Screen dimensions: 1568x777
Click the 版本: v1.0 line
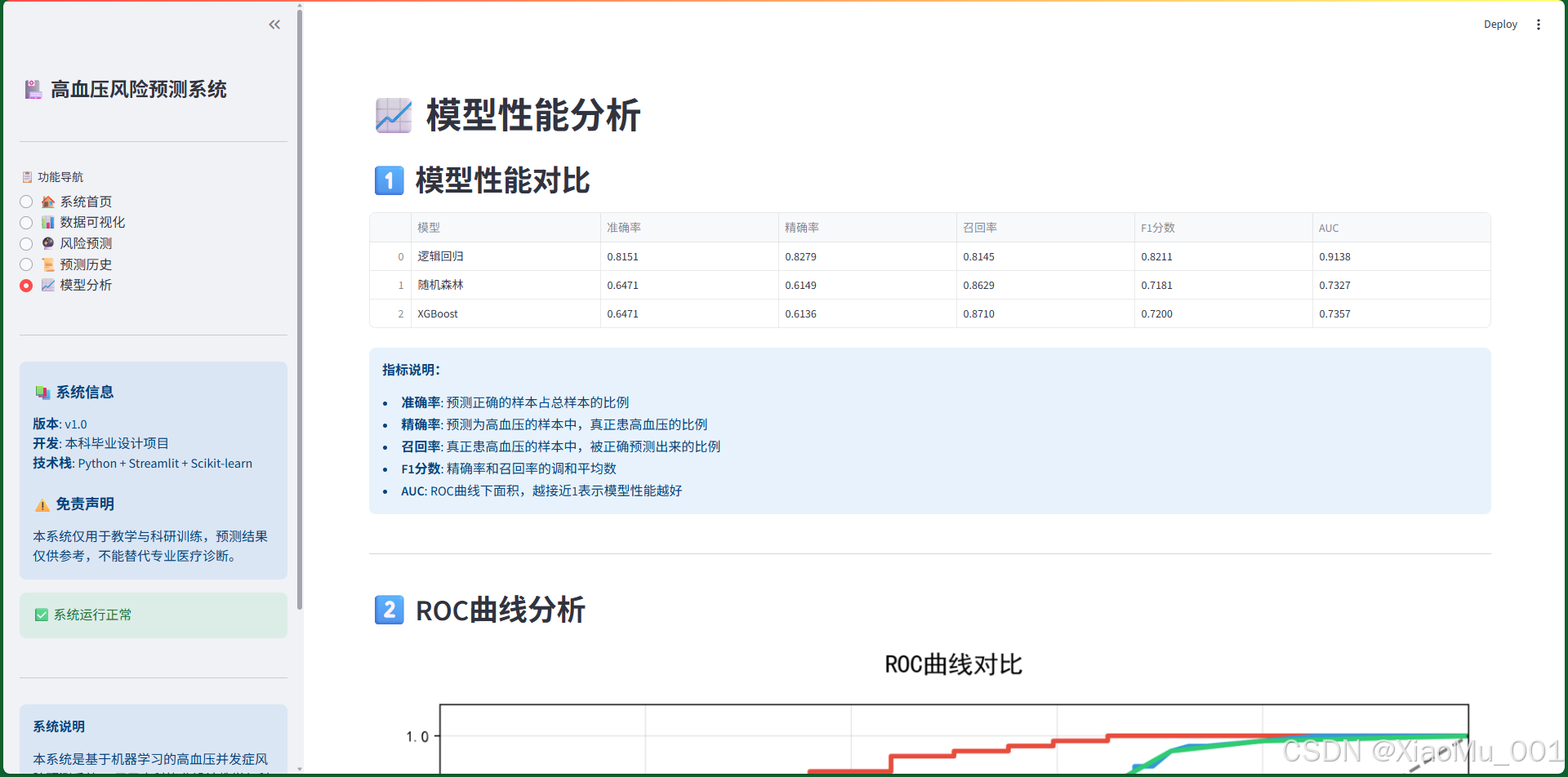tap(60, 424)
